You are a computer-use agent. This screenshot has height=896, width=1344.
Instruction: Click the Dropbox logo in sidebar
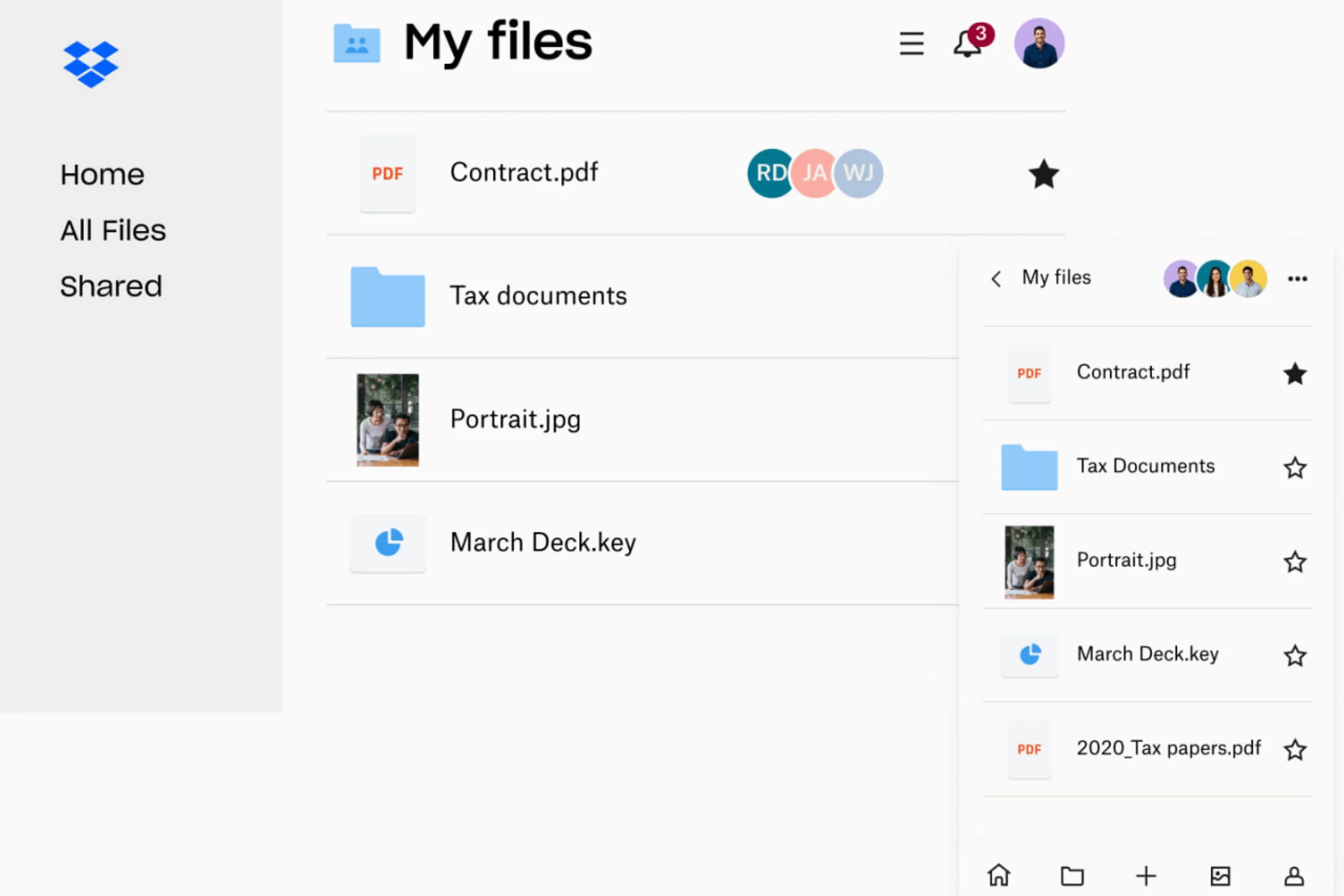pyautogui.click(x=90, y=64)
